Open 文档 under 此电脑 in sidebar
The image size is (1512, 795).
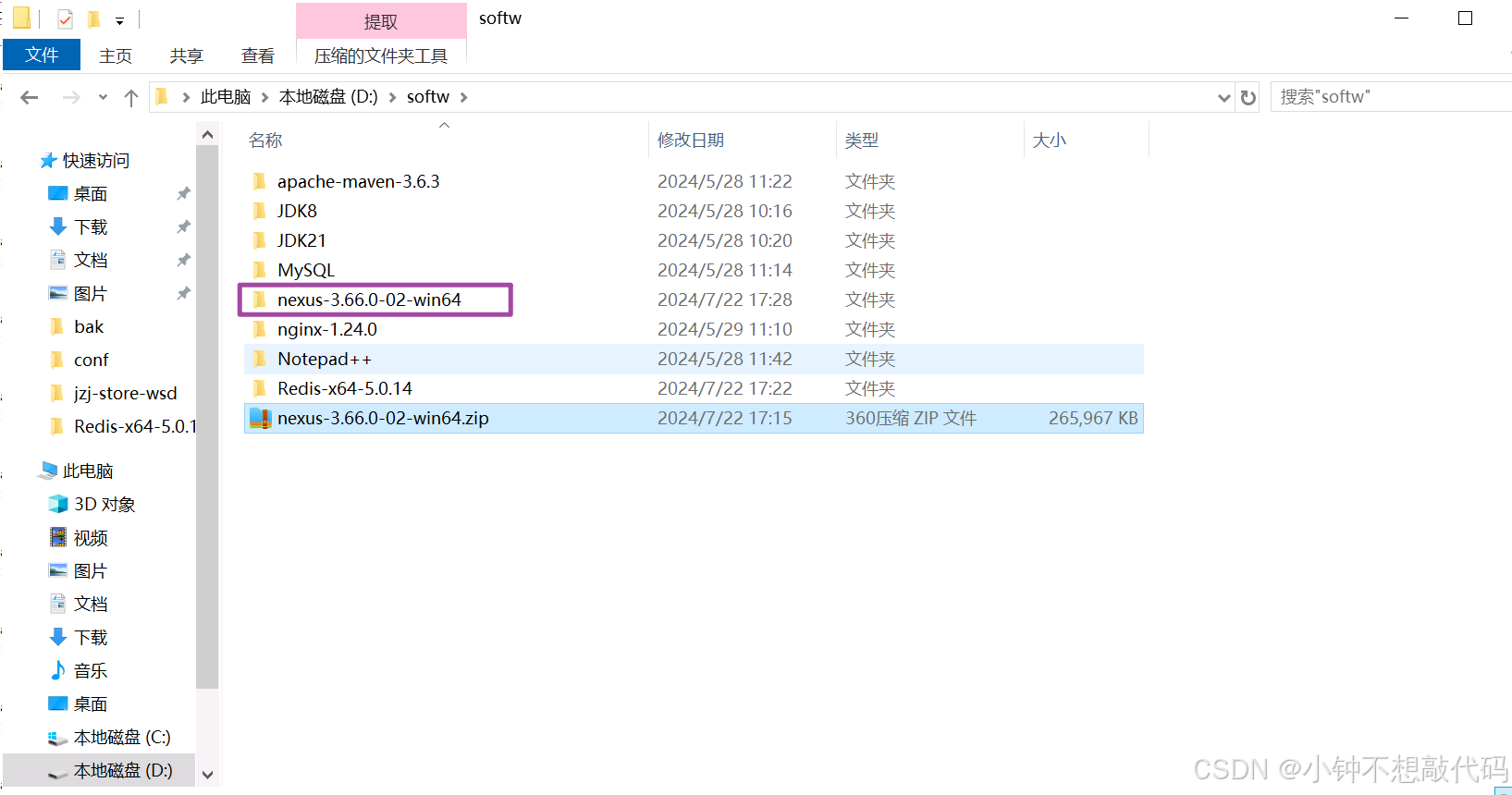pos(91,605)
